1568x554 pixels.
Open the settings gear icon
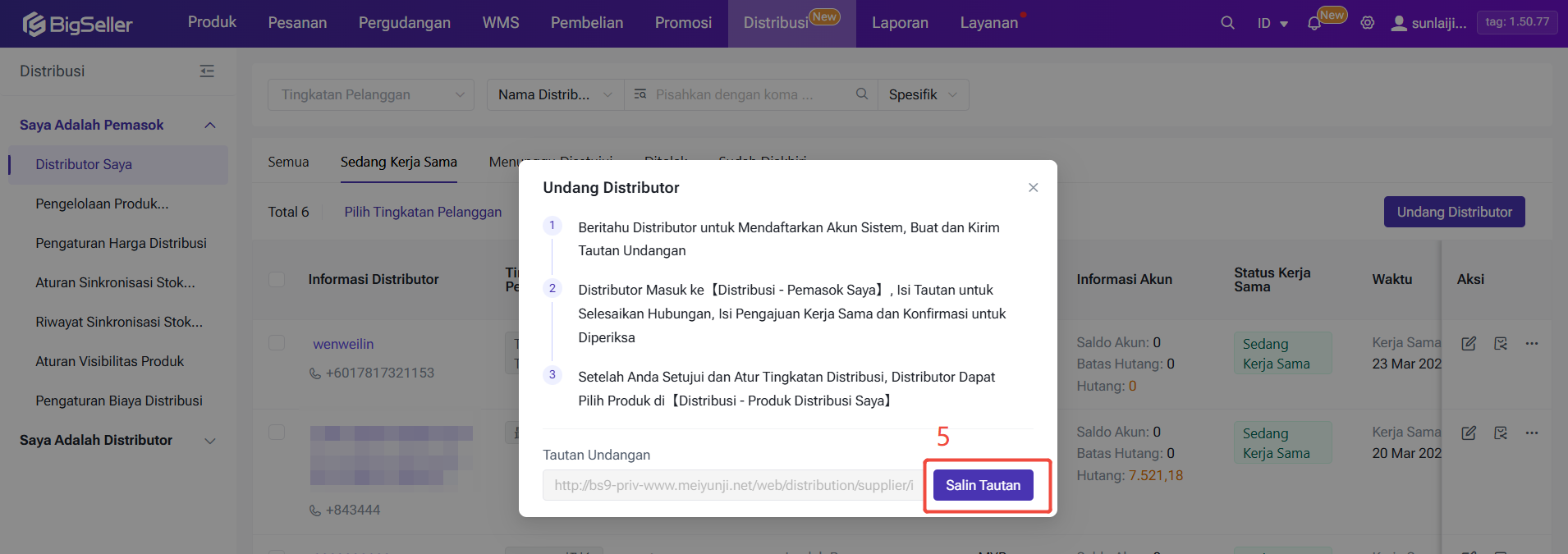(1367, 23)
